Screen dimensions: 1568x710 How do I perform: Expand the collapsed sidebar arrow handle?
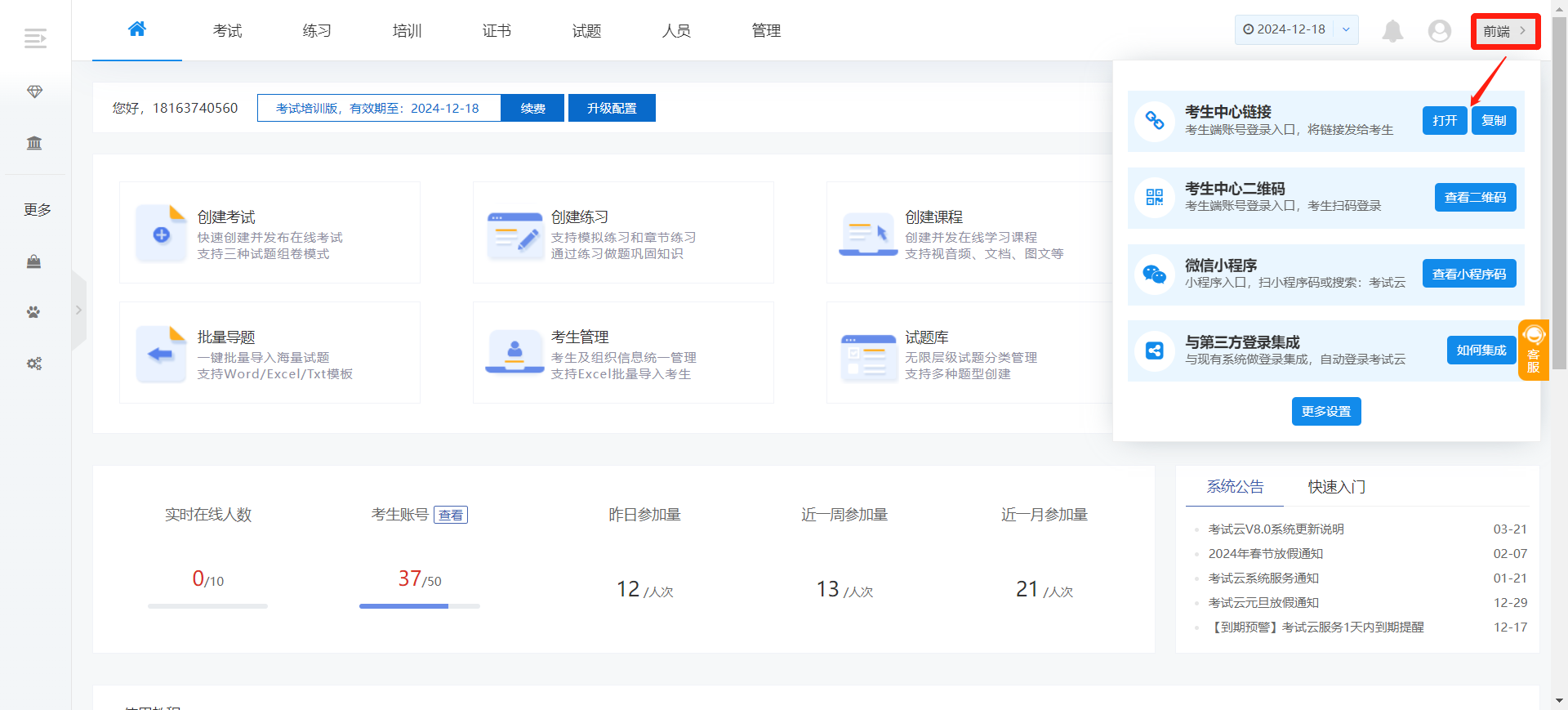[78, 310]
